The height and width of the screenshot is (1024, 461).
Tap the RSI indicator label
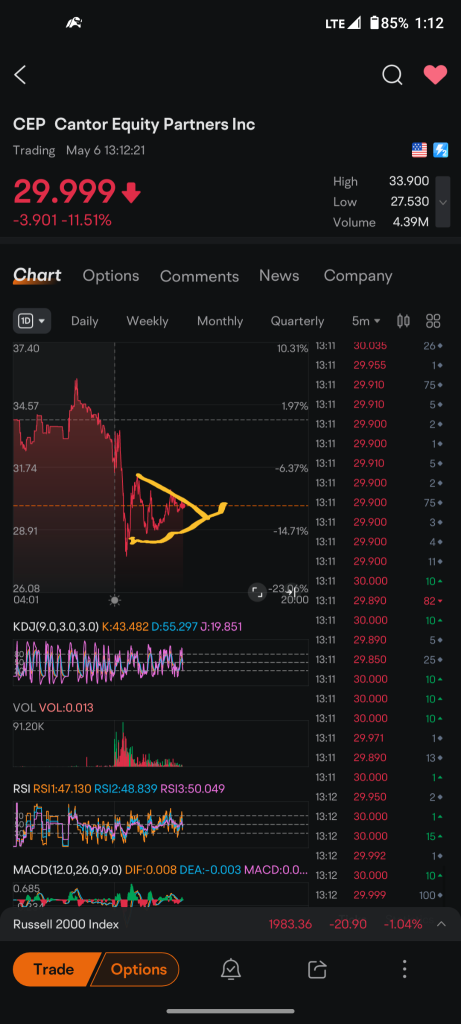tap(22, 788)
